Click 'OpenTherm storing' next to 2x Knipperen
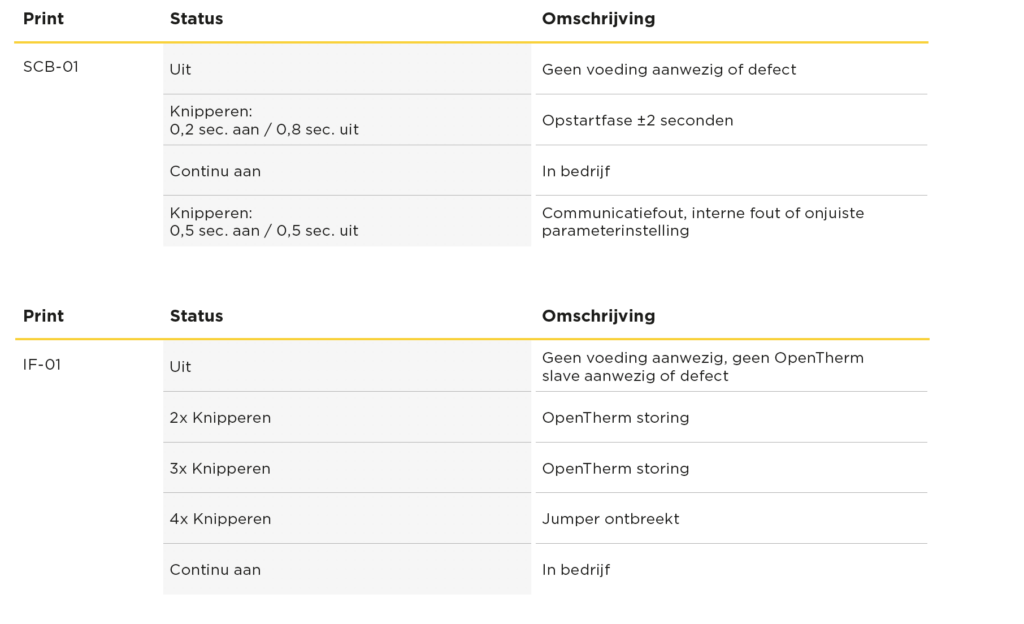1024x624 pixels. (615, 418)
